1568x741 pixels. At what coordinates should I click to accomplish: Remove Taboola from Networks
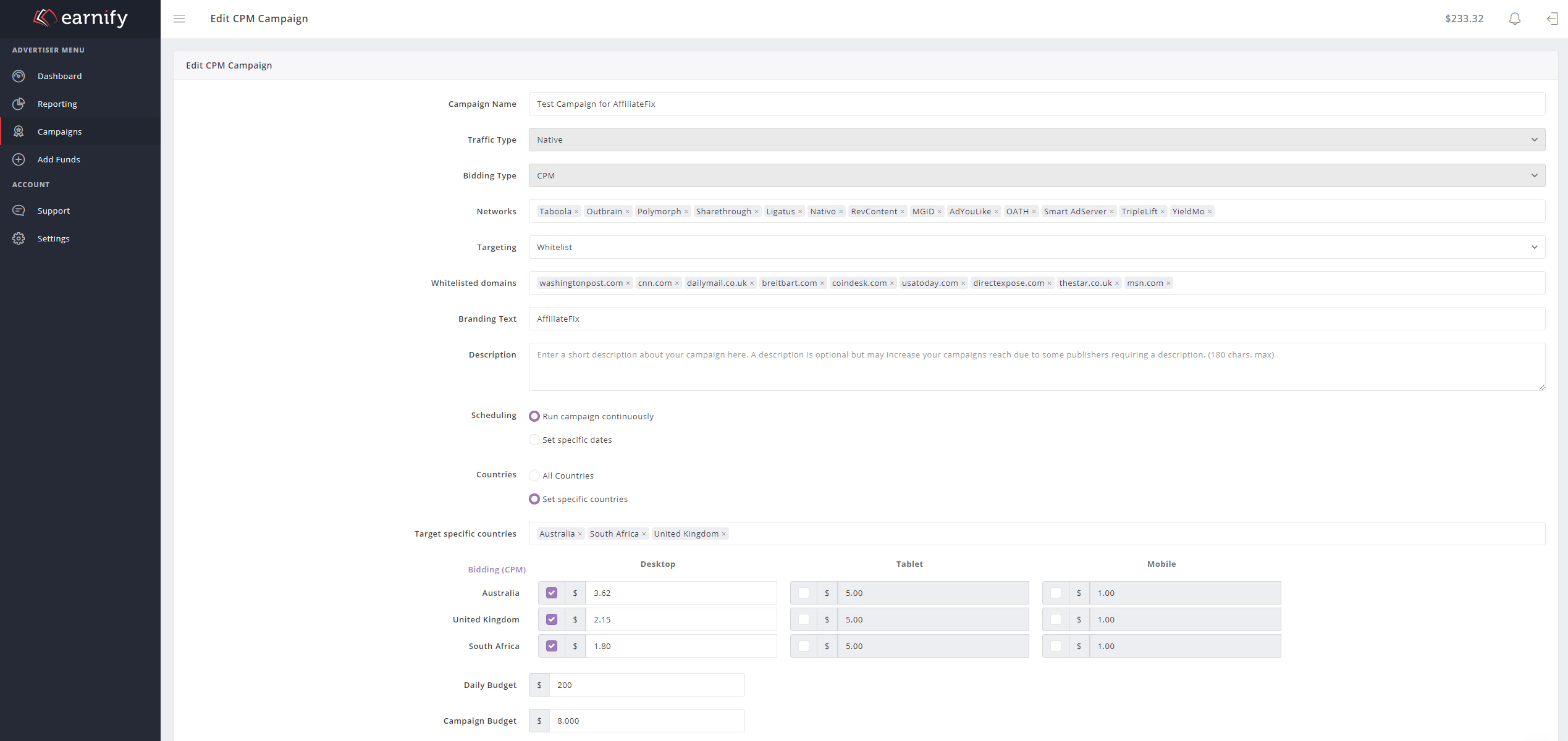pos(576,212)
